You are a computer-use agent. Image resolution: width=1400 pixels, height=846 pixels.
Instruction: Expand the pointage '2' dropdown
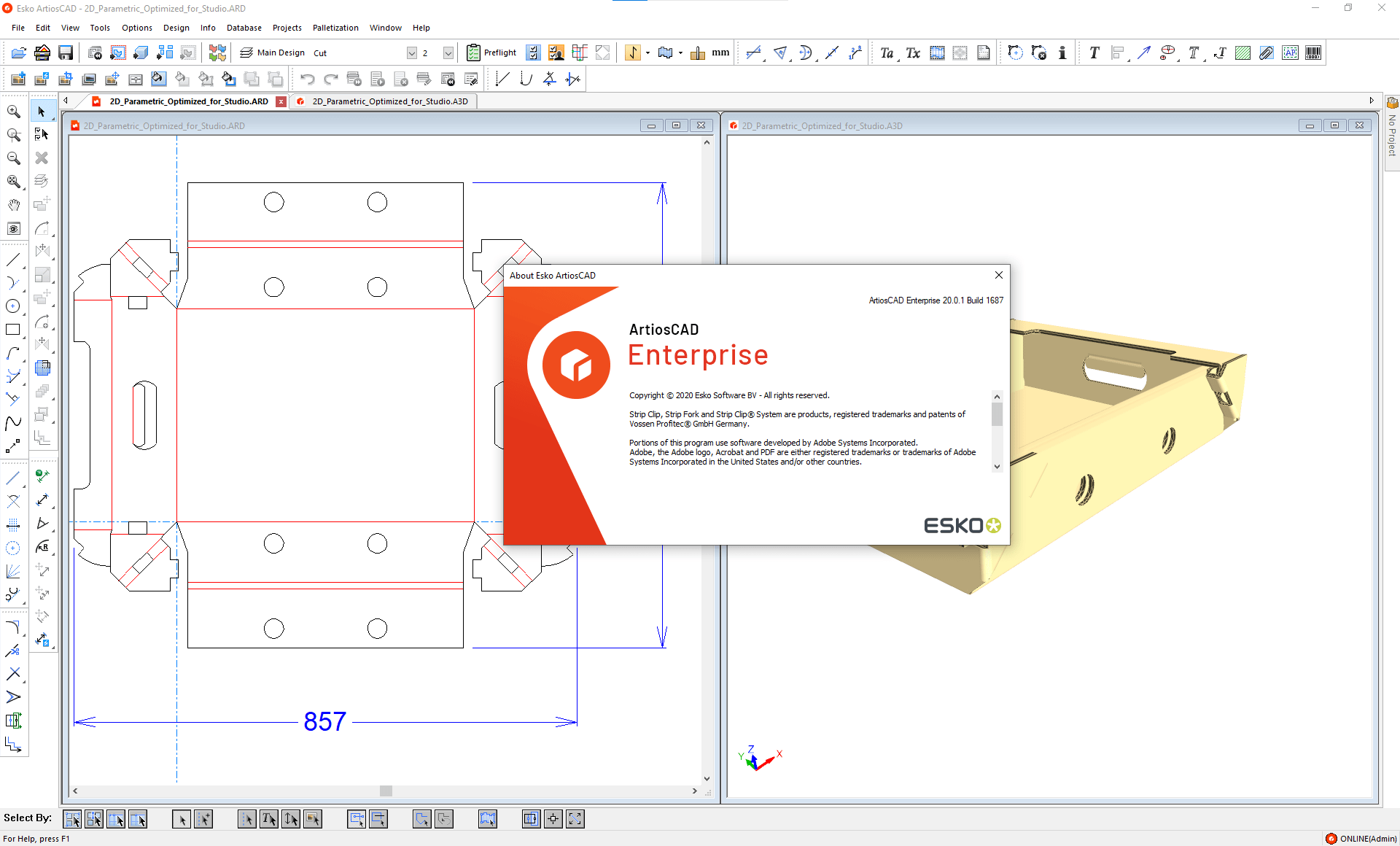point(448,53)
